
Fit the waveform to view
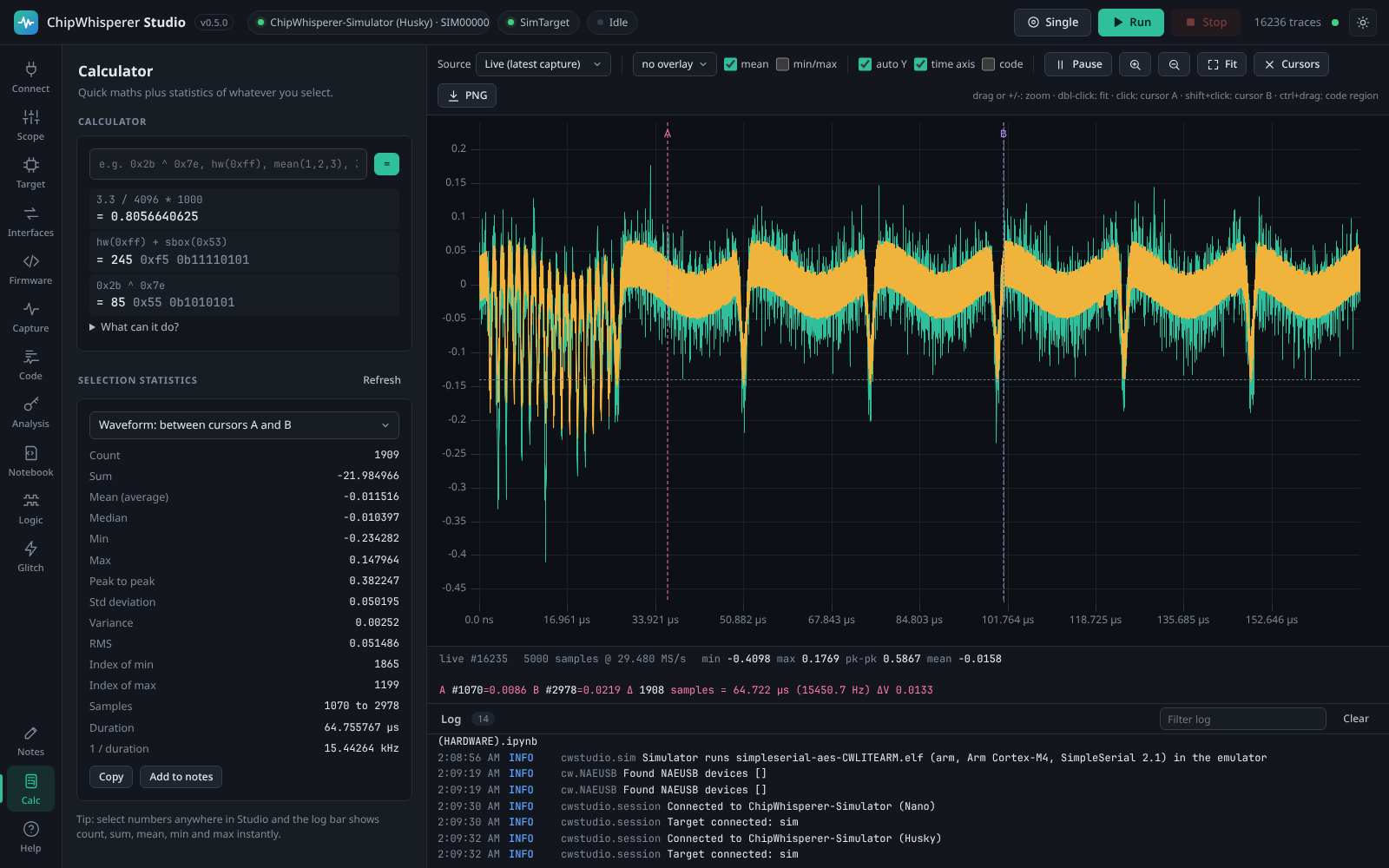(1222, 64)
